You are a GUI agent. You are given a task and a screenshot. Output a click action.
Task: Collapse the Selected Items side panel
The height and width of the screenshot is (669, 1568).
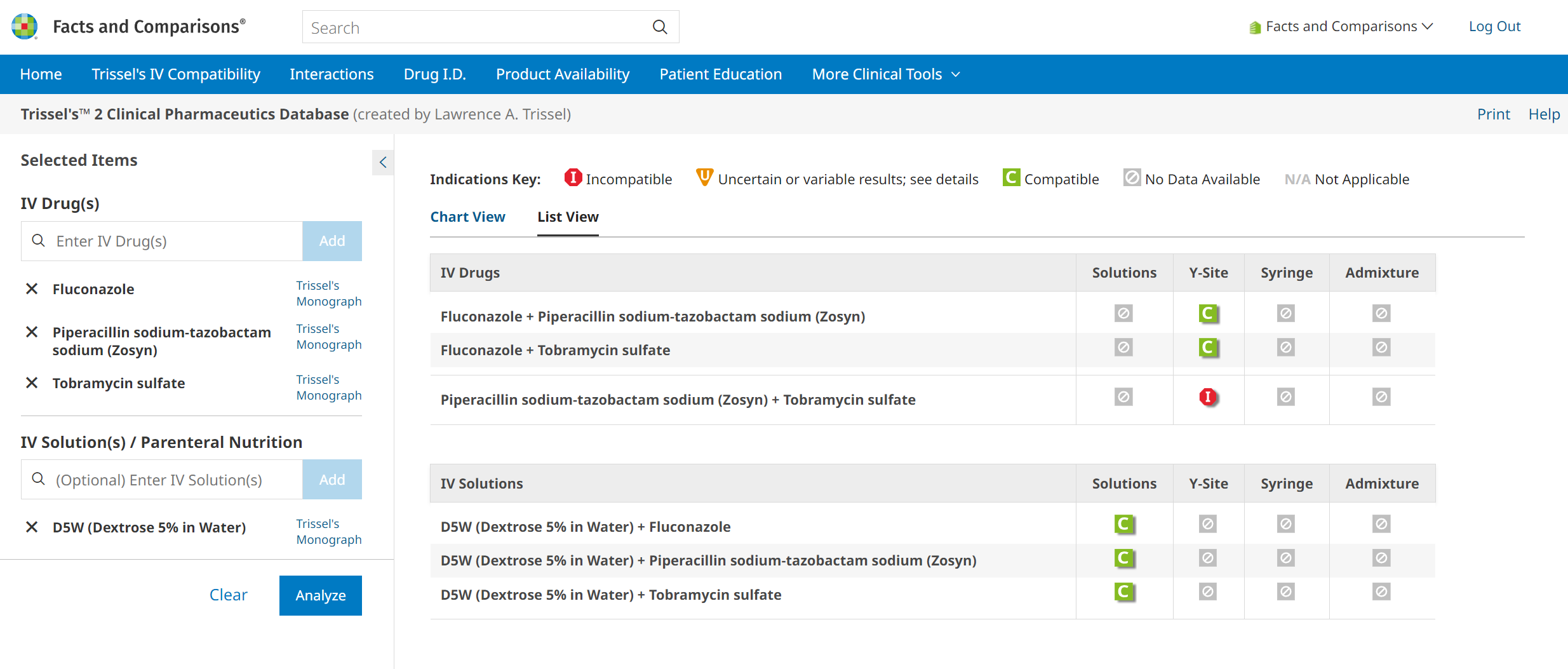(382, 163)
